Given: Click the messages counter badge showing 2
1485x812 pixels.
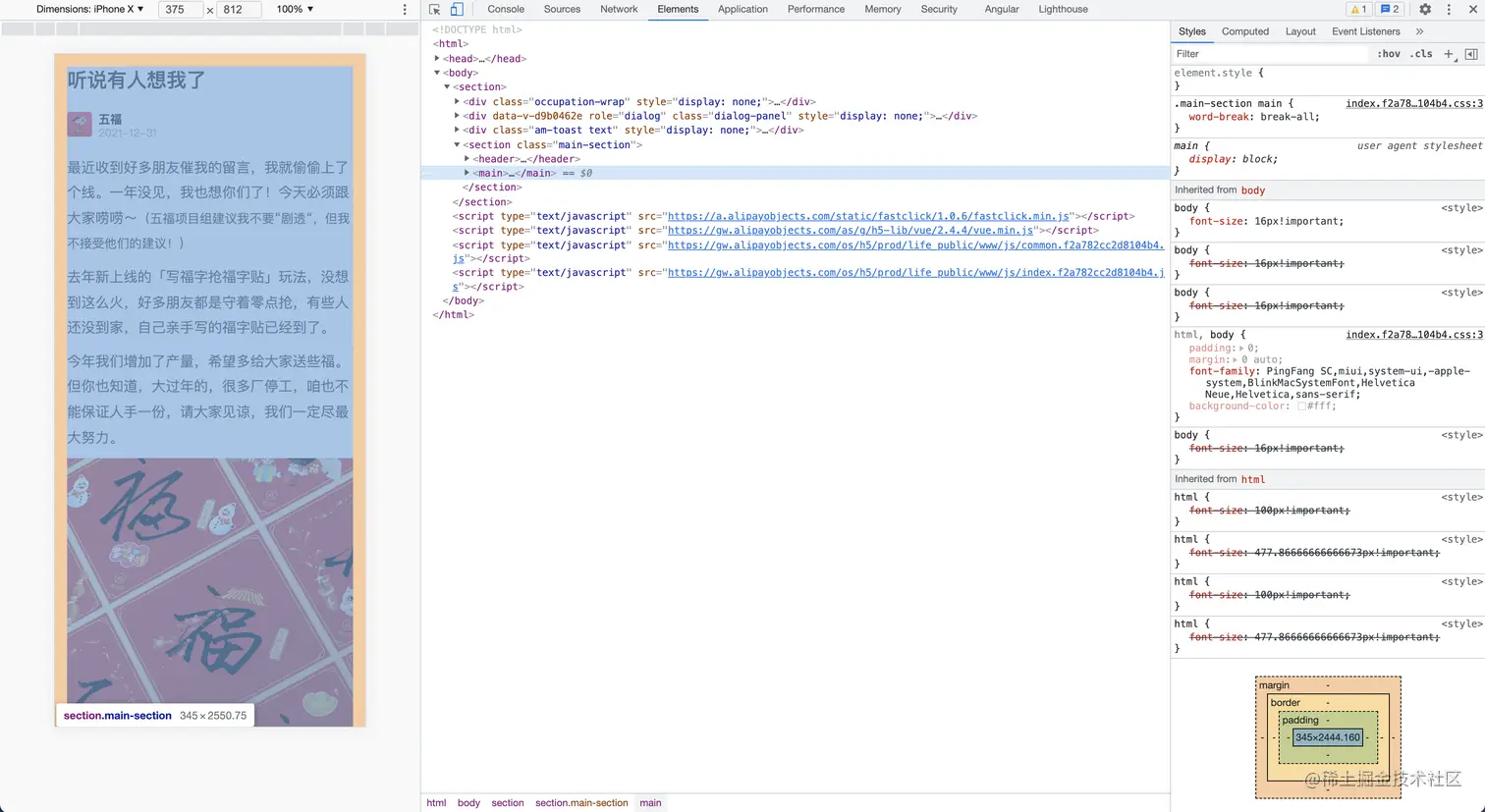Looking at the screenshot, I should tap(1390, 10).
